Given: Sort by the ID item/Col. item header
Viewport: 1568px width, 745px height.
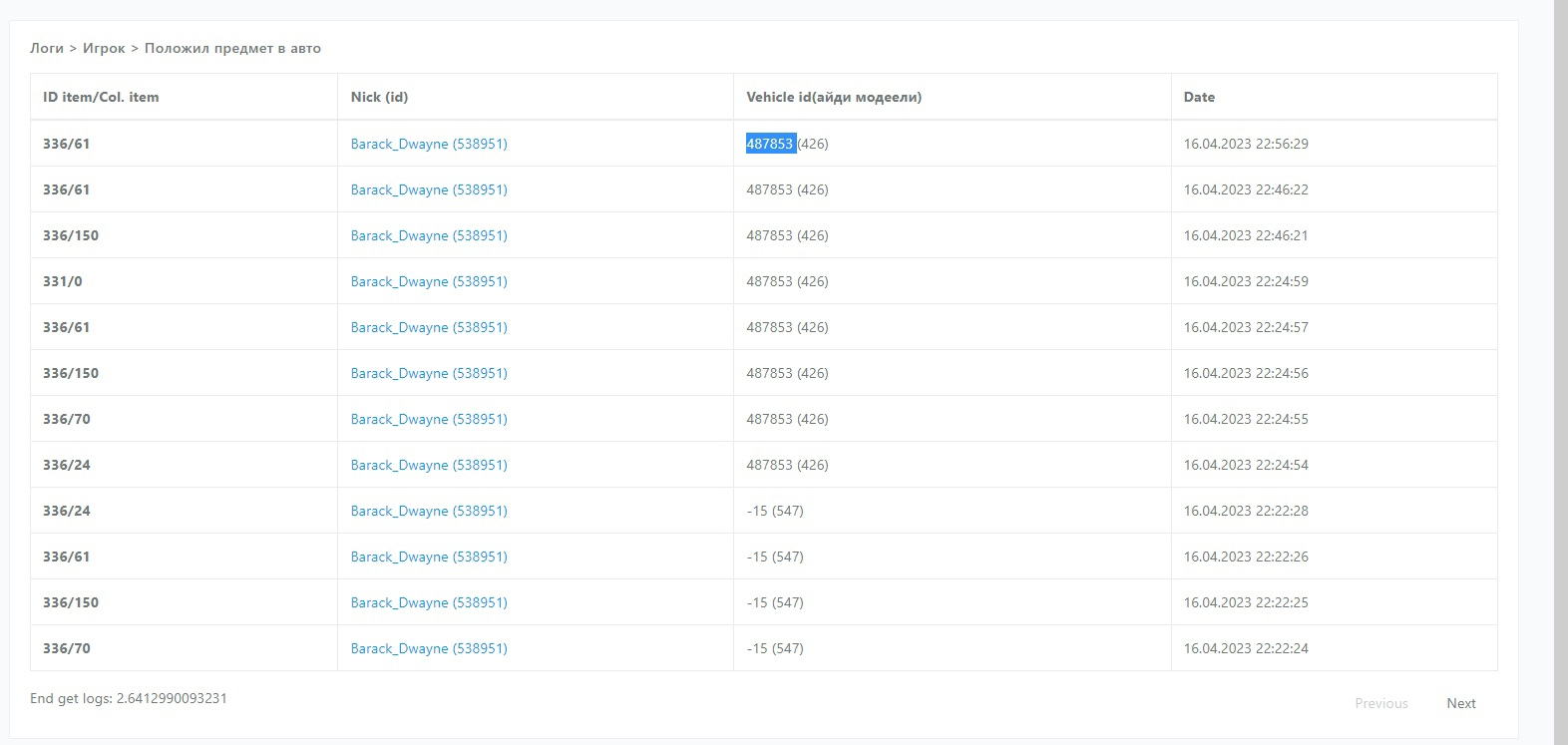Looking at the screenshot, I should (101, 97).
